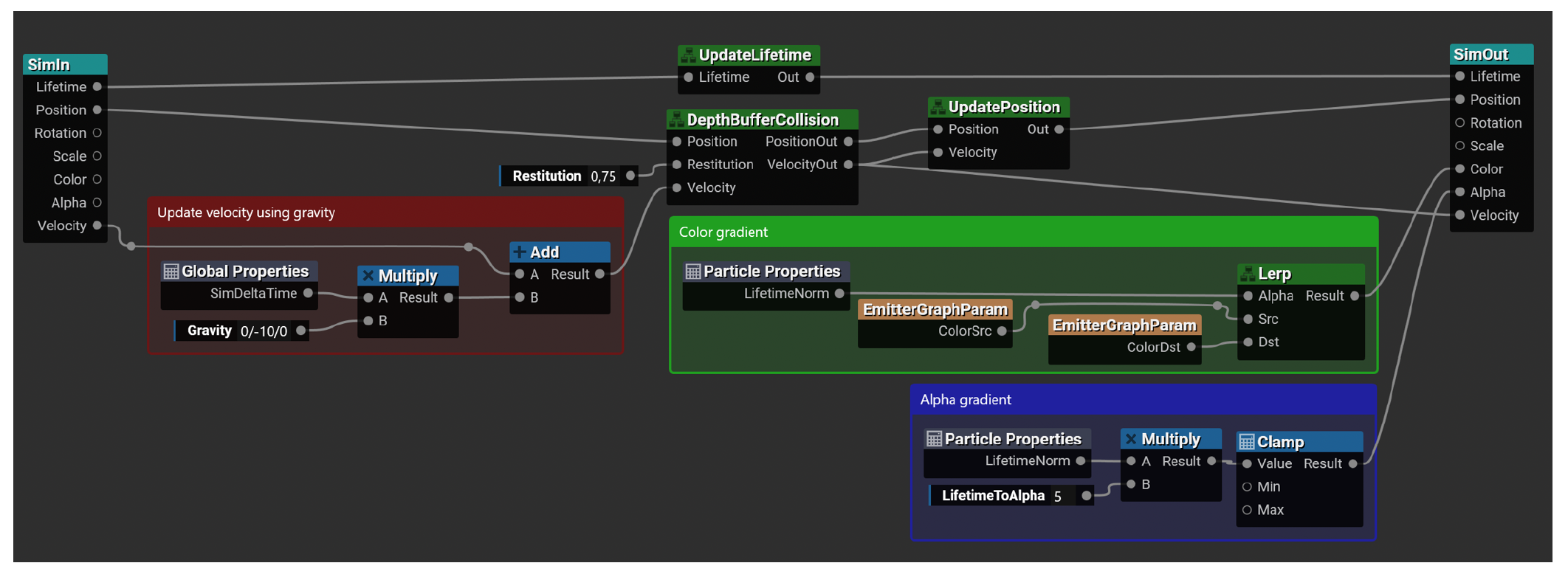Click the Lerp node icon
1568x577 pixels.
pyautogui.click(x=1248, y=274)
